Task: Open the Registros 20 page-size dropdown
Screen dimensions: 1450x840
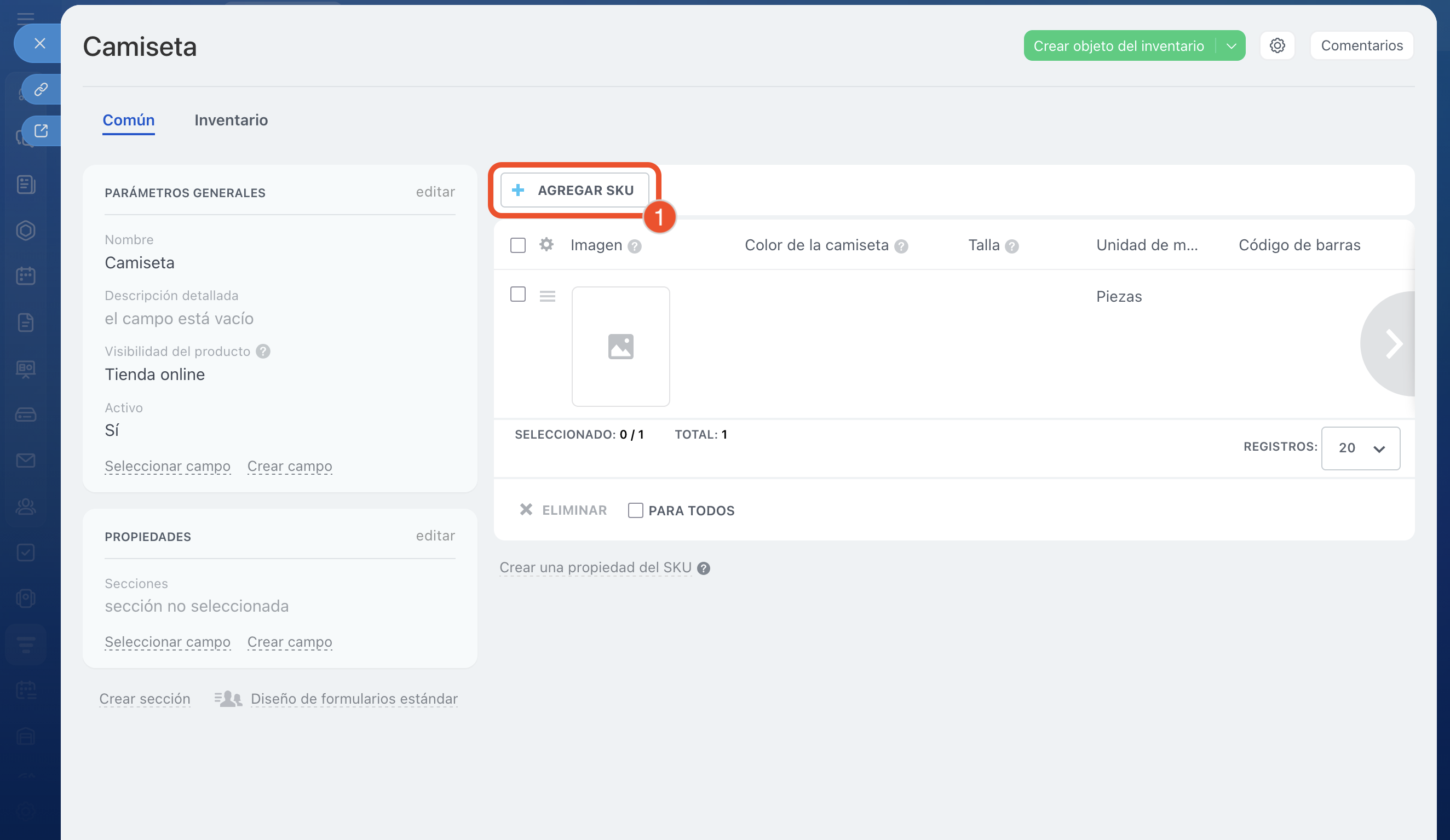Action: [x=1360, y=447]
